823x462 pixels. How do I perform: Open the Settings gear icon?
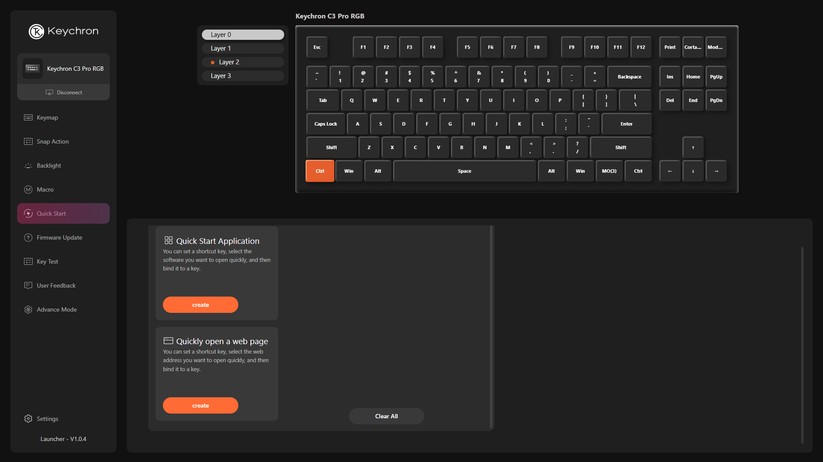coord(28,419)
